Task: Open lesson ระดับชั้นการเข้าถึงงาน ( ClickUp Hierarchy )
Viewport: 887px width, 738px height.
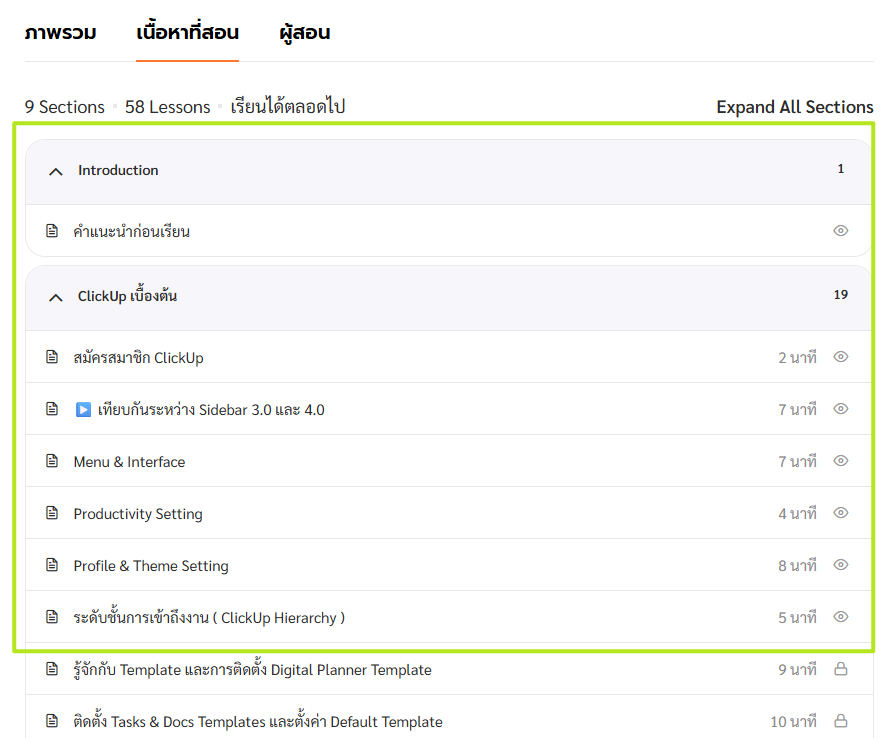Action: pos(209,618)
